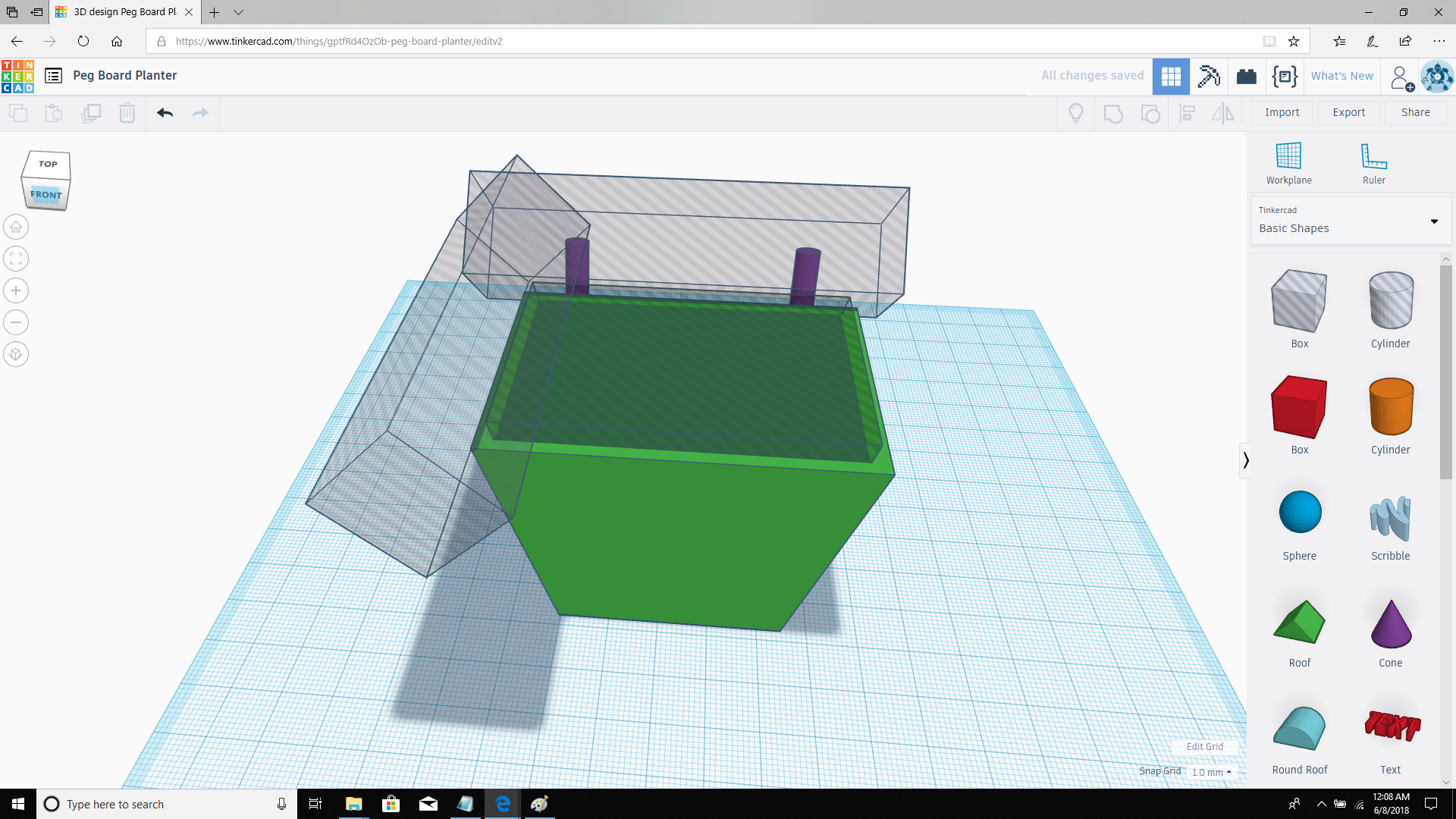Open the Tinkercad designs menu icon

pos(53,76)
